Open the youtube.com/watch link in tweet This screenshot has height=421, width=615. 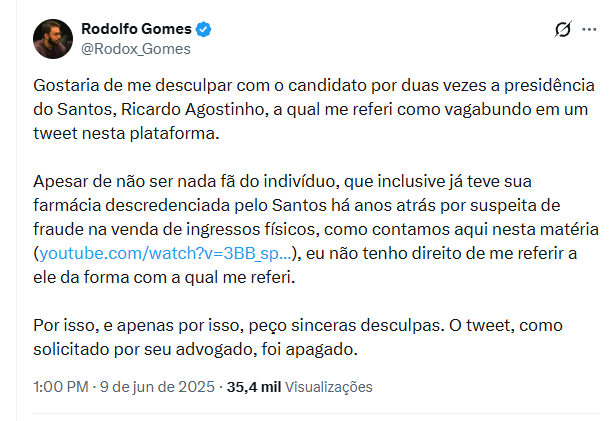(166, 253)
